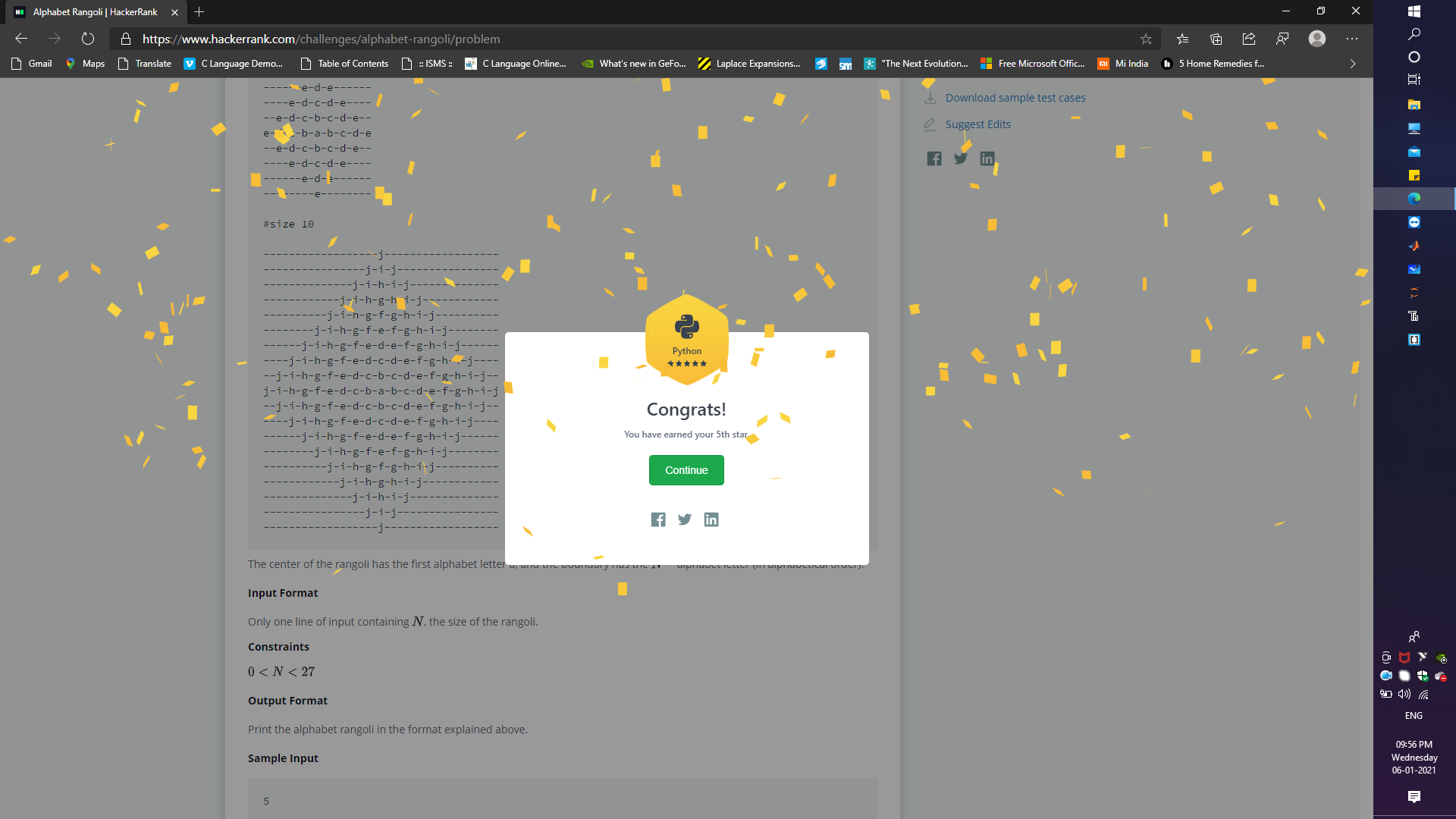Open the Gmail bookmark

[x=32, y=64]
